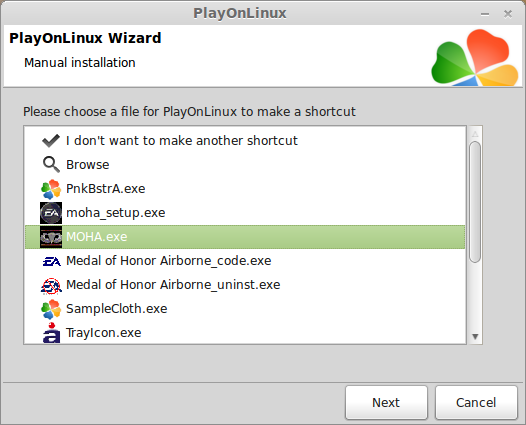
Task: Click the TrayIcon.exe letter icon
Action: [x=51, y=333]
